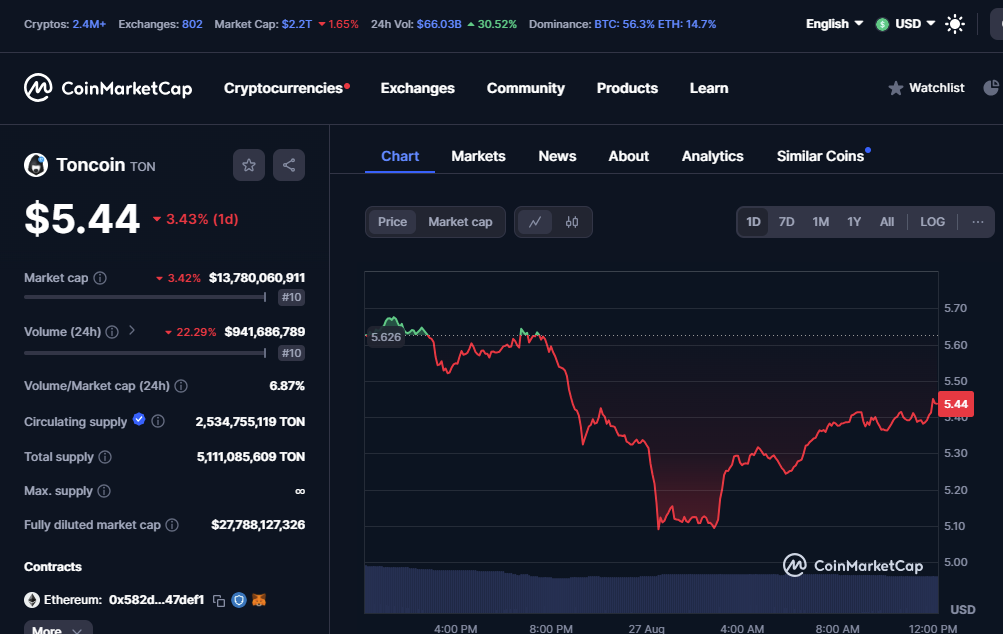Switch to the About tab
1003x634 pixels.
pos(629,156)
